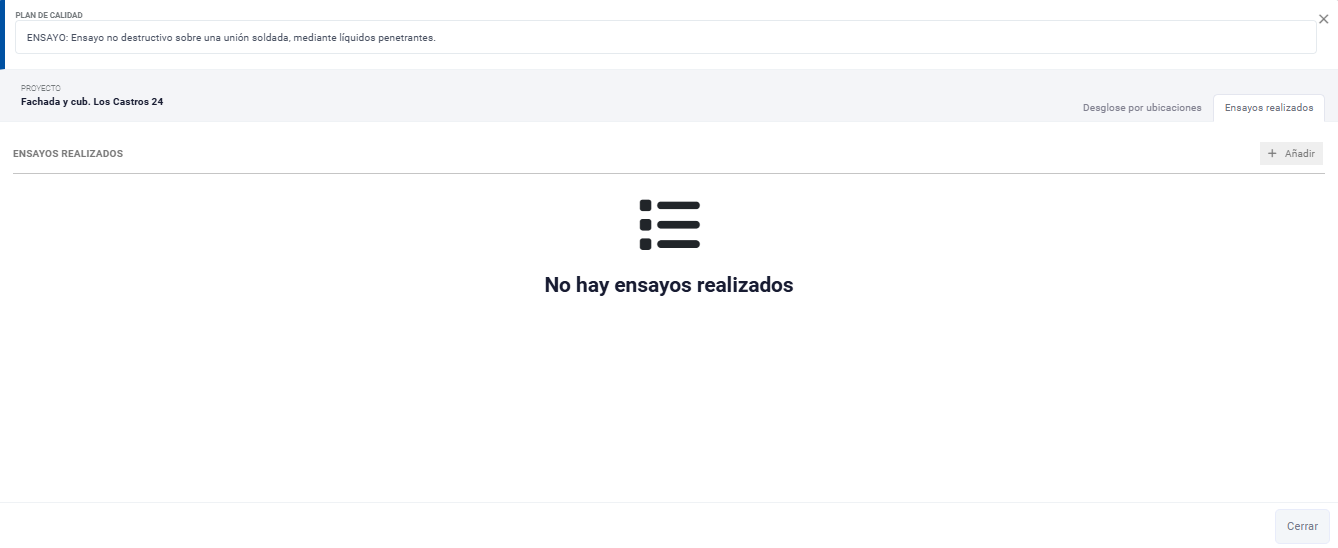Click the word ENSAYO: in the description box

coord(47,38)
